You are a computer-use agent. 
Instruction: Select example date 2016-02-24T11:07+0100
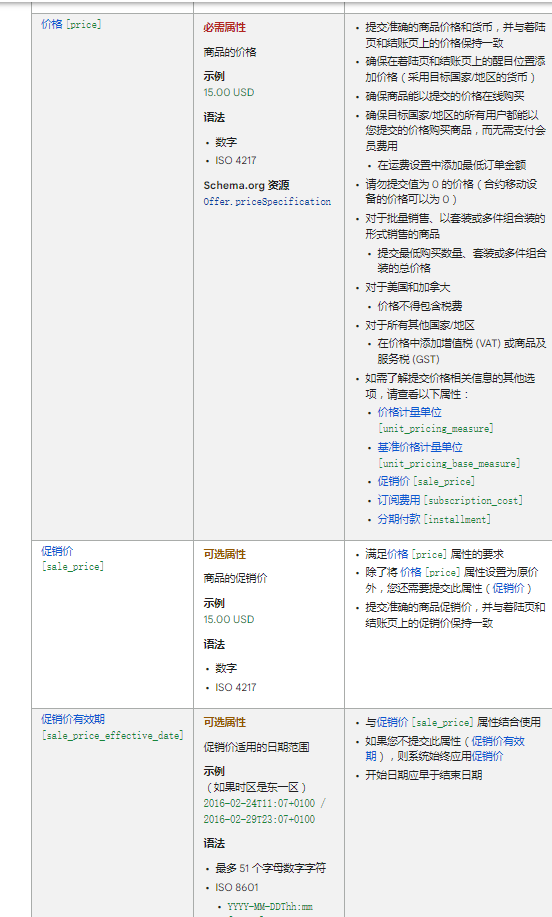tap(259, 804)
